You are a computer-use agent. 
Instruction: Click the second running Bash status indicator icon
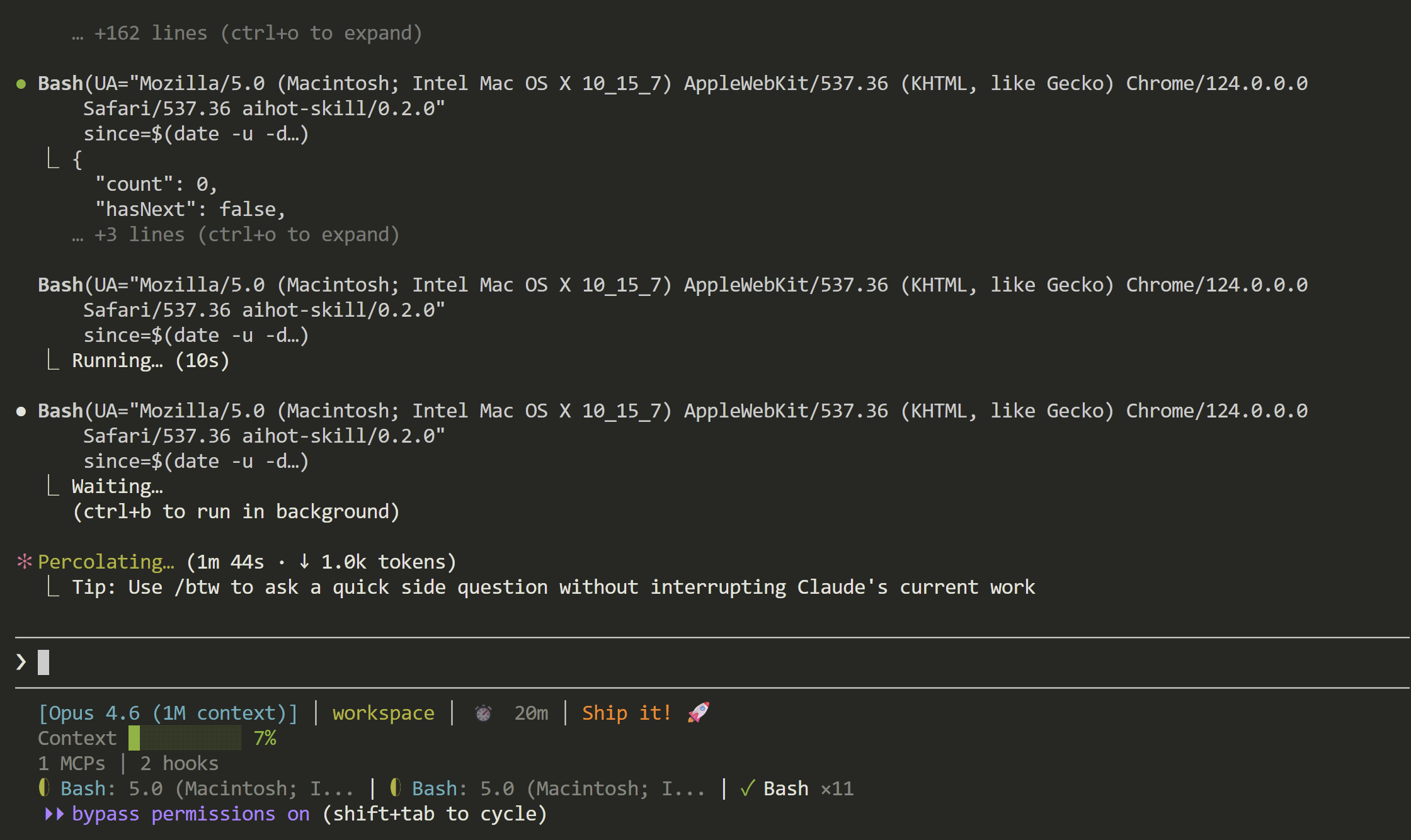395,787
